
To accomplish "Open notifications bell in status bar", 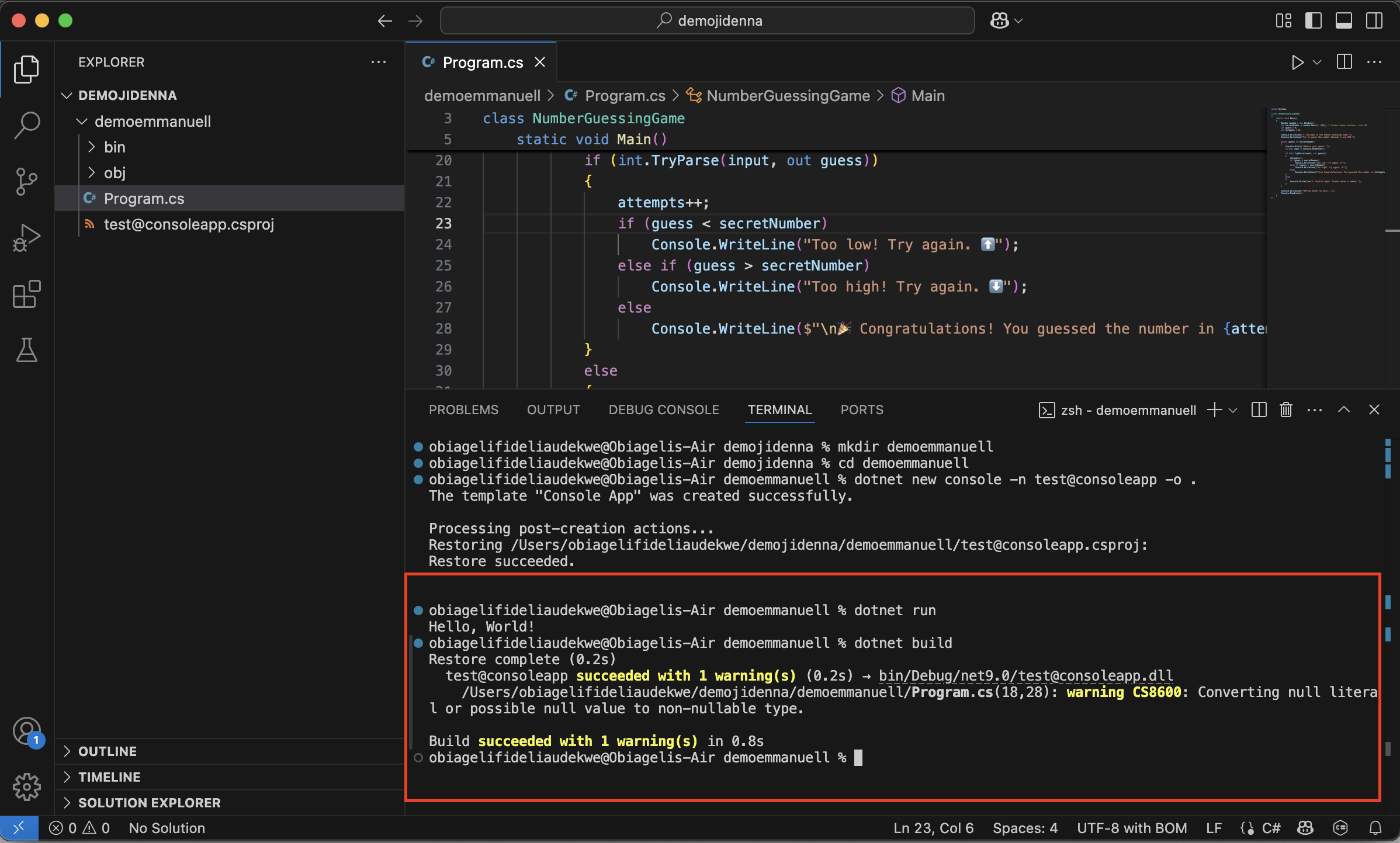I will 1375,828.
